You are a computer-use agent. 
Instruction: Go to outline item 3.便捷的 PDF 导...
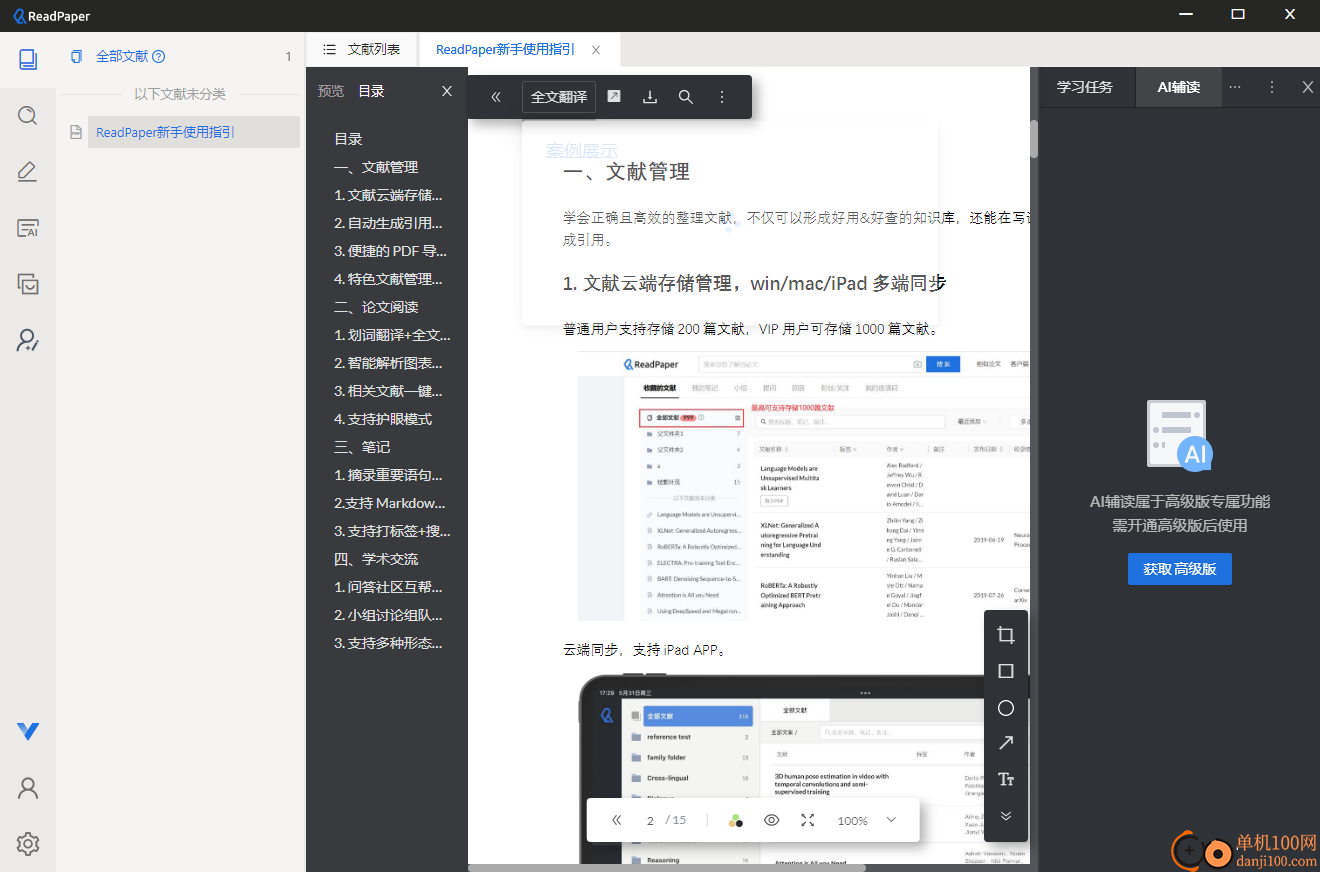click(390, 251)
